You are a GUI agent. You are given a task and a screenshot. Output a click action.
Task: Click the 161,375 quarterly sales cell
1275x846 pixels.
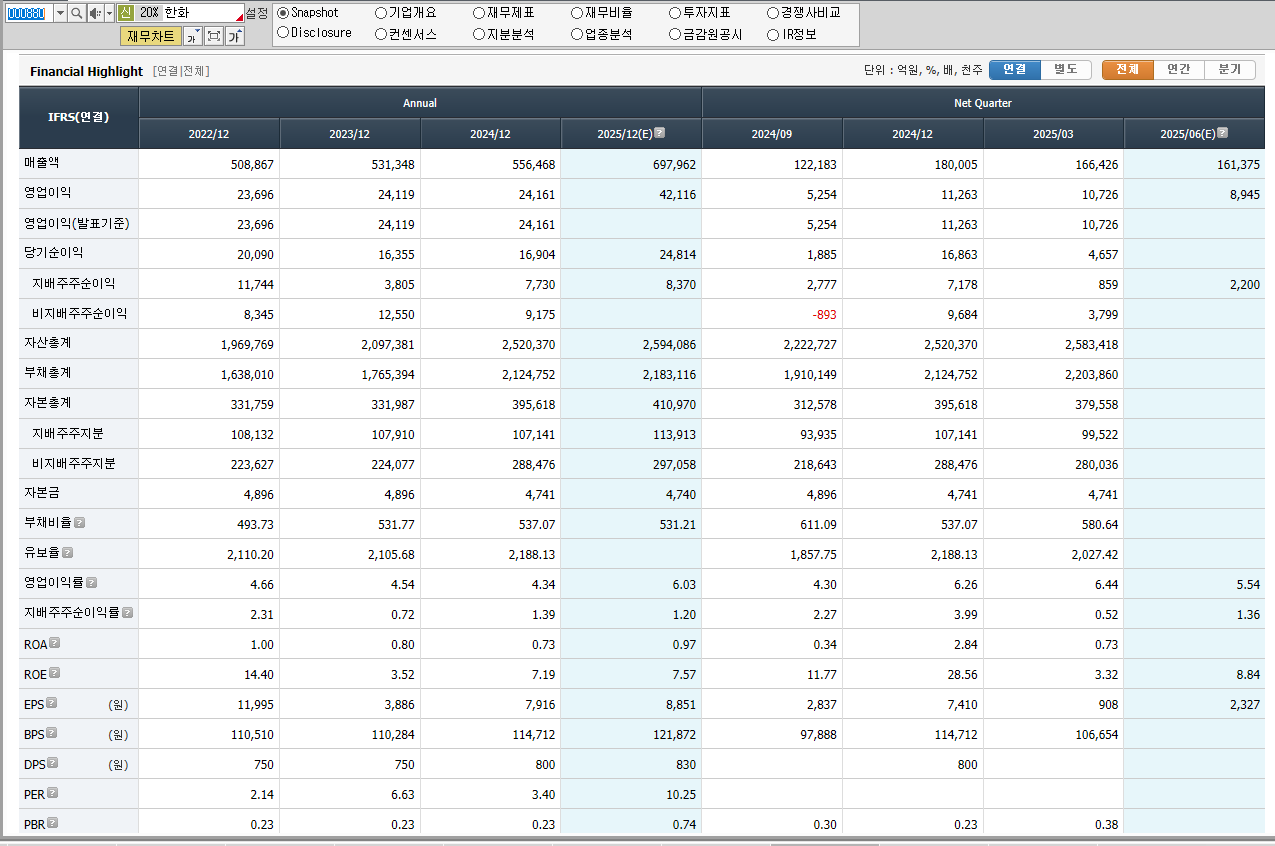[x=1194, y=164]
